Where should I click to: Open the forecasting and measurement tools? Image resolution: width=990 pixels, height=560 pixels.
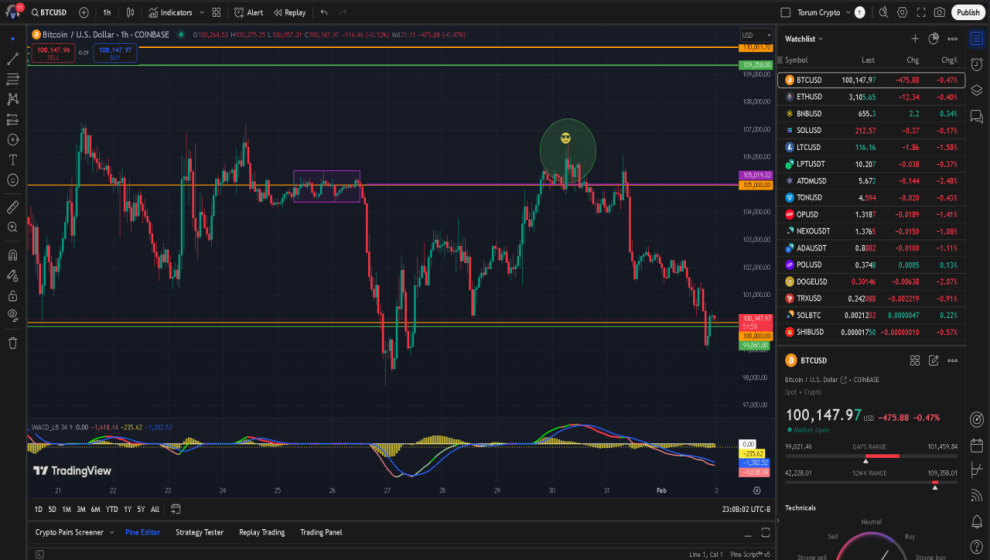pyautogui.click(x=13, y=119)
